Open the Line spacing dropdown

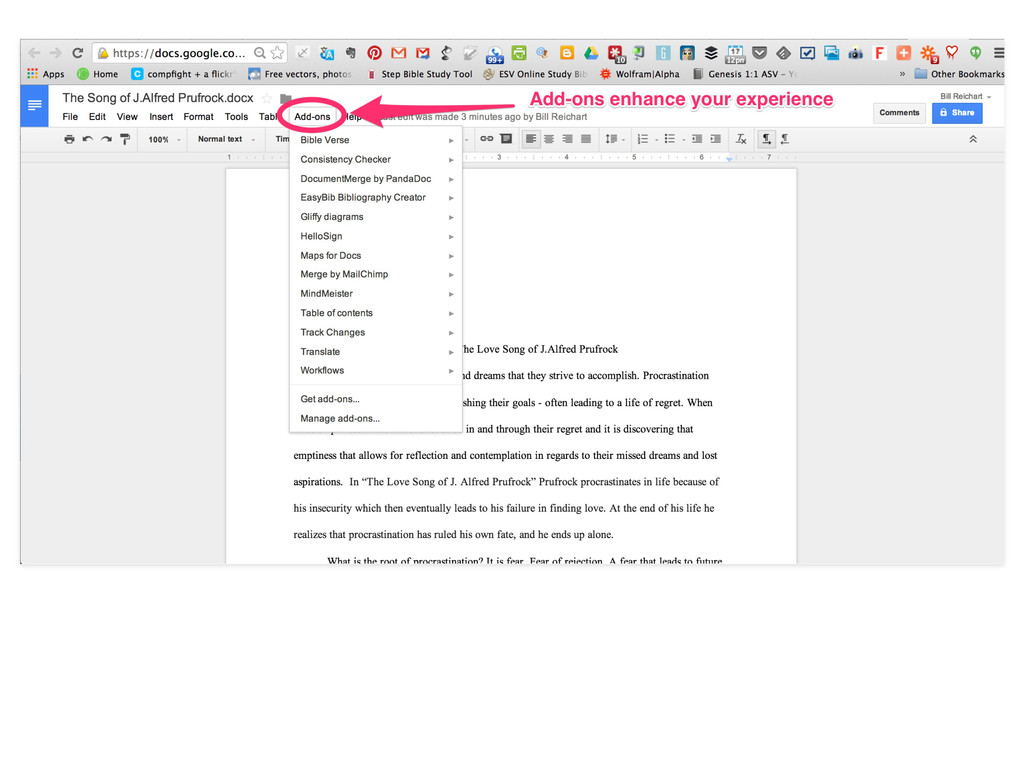point(615,138)
